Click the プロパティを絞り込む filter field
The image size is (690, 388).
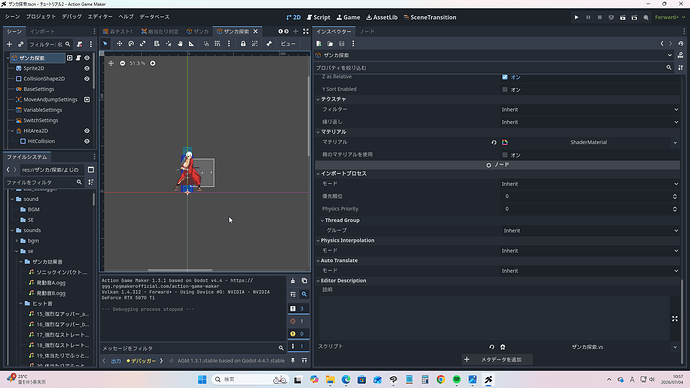tap(490, 68)
